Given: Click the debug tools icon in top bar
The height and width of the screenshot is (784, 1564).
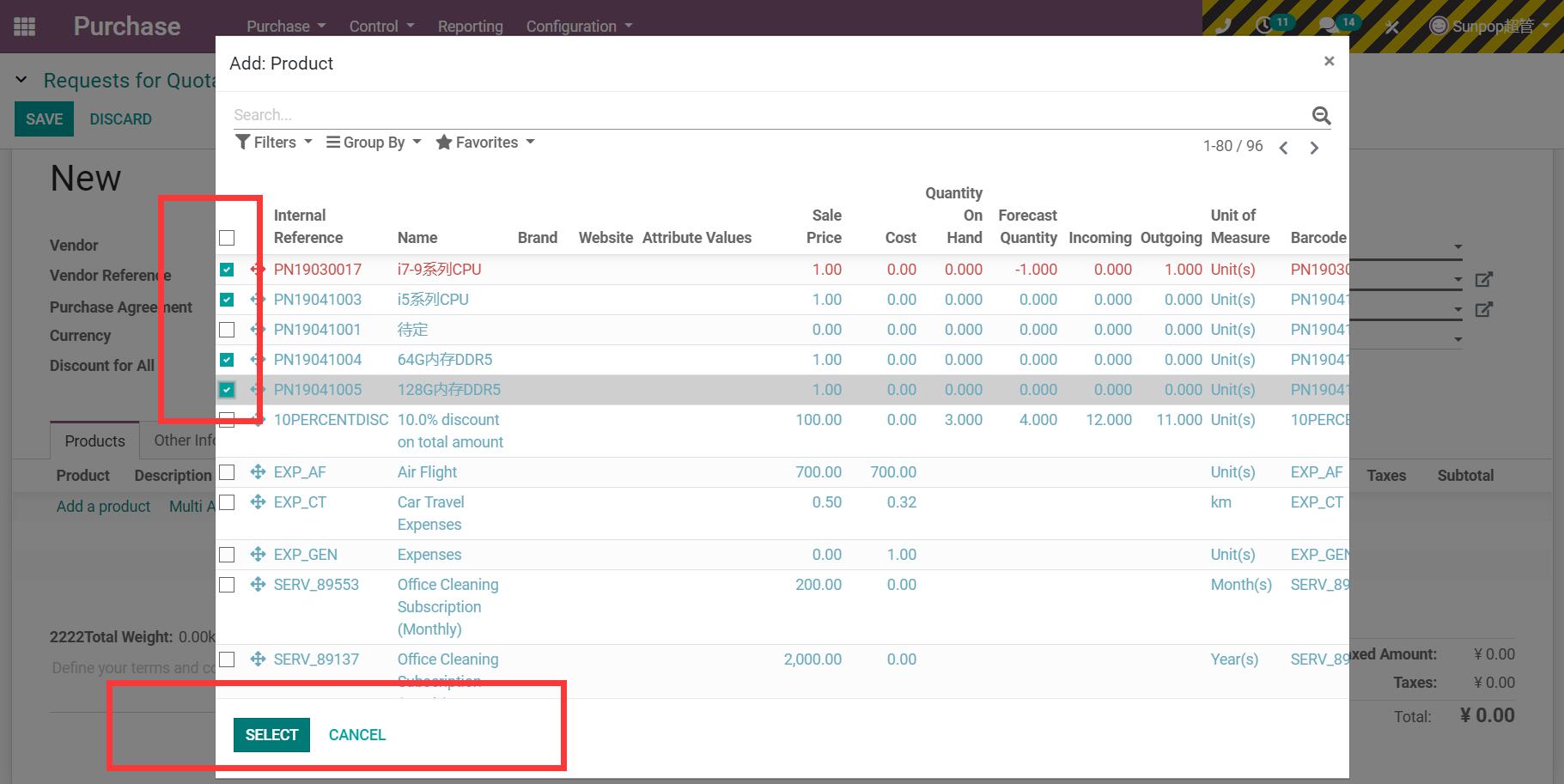Looking at the screenshot, I should coord(1392,27).
